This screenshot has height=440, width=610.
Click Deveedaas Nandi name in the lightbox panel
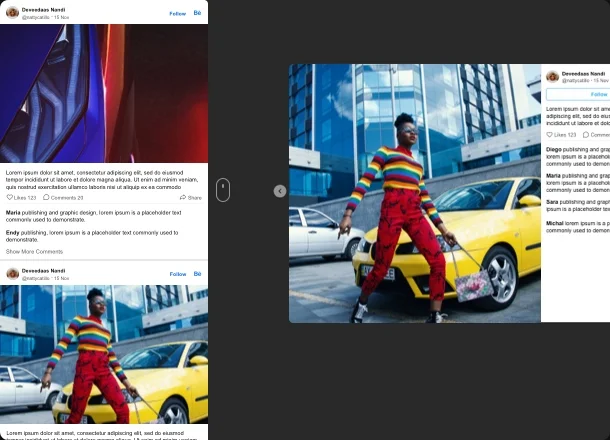click(584, 74)
